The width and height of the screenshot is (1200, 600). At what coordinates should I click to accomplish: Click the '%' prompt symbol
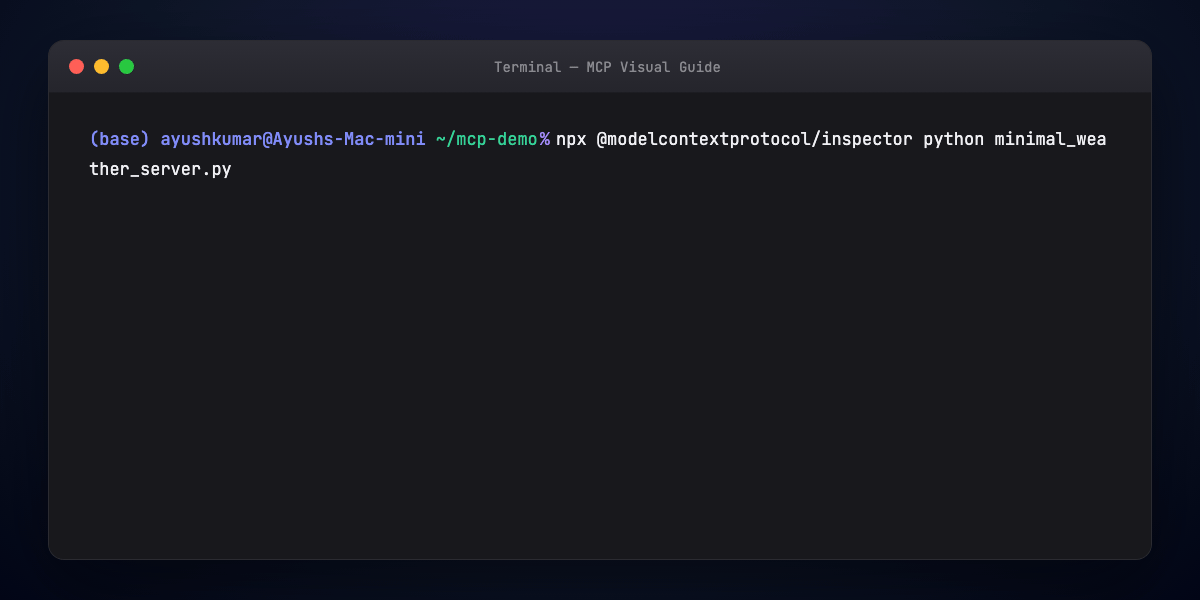click(545, 139)
